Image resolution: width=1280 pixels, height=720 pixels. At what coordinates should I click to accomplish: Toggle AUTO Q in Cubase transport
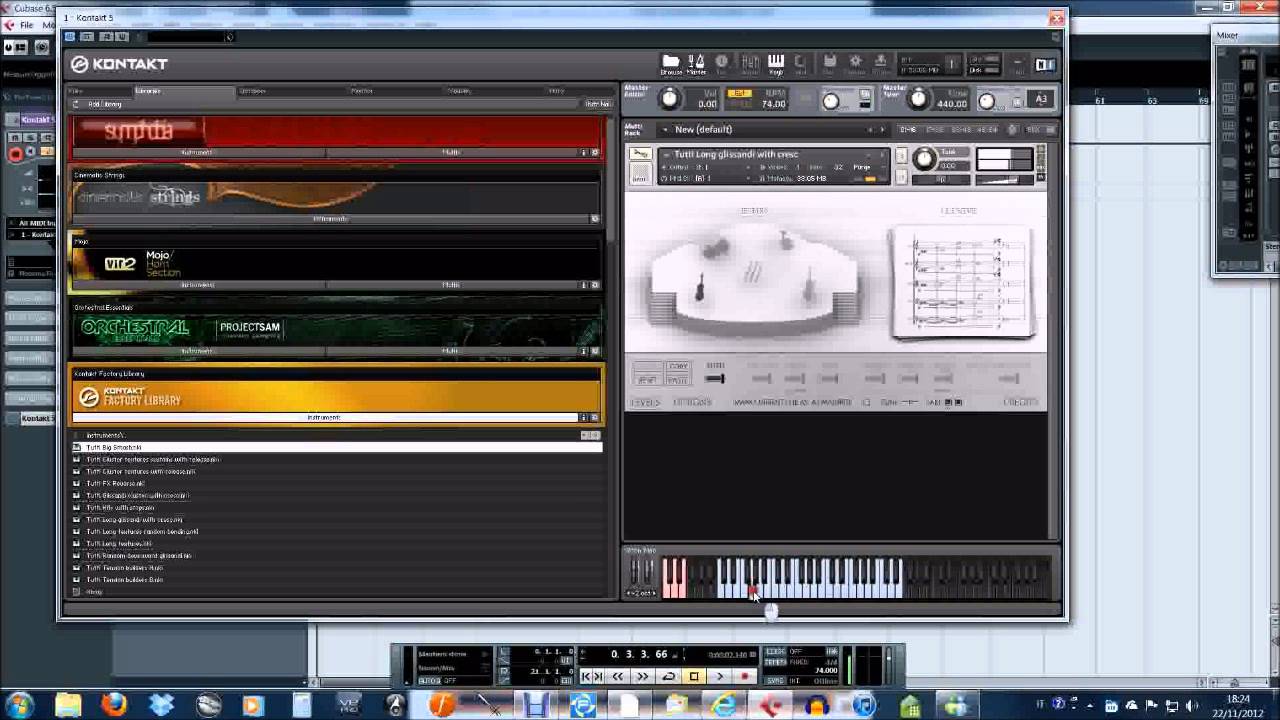coord(429,681)
